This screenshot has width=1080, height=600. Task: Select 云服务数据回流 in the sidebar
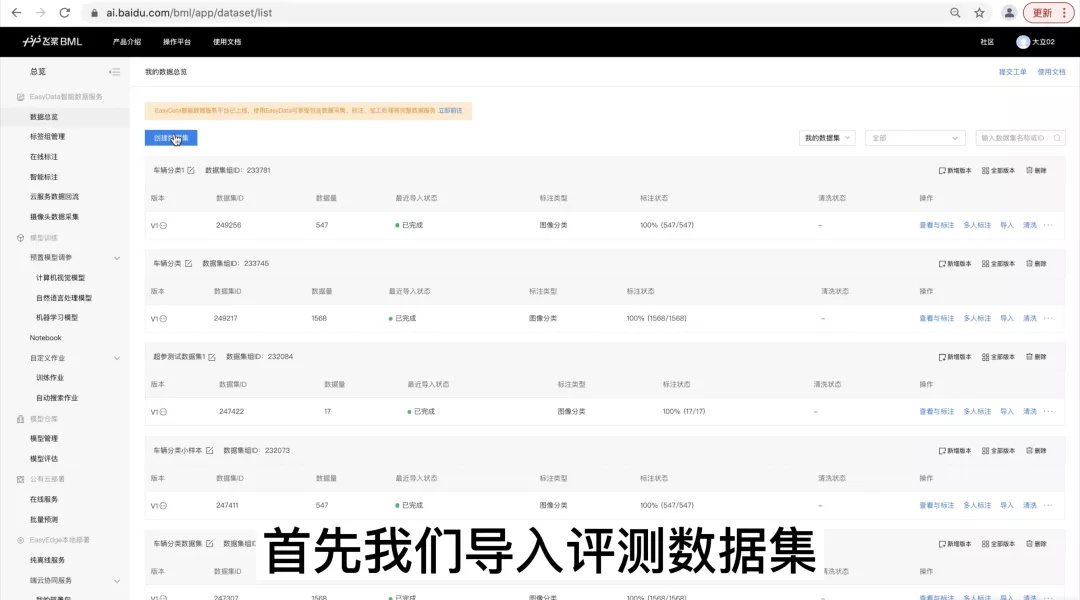(x=54, y=196)
